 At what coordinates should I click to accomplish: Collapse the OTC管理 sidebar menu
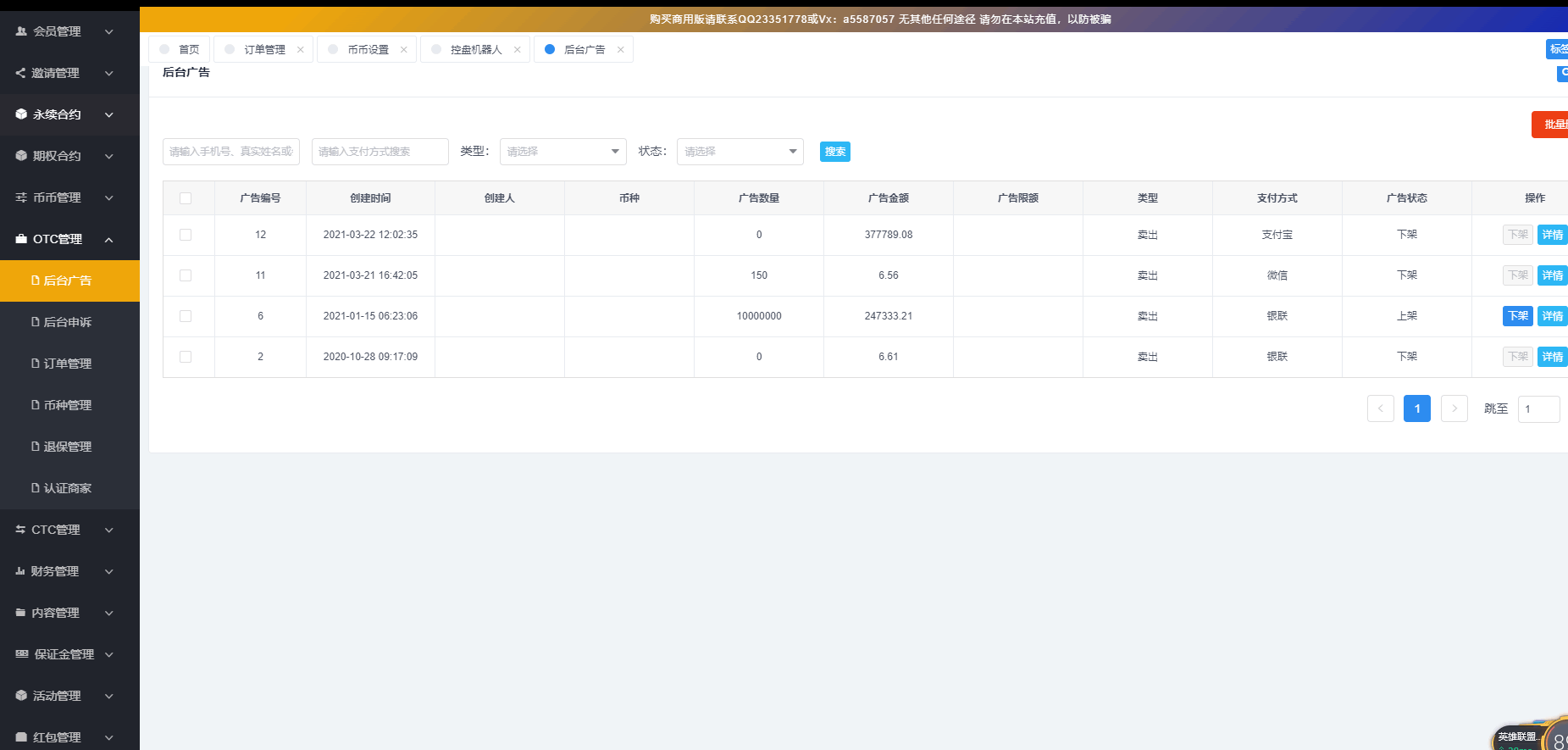click(108, 240)
